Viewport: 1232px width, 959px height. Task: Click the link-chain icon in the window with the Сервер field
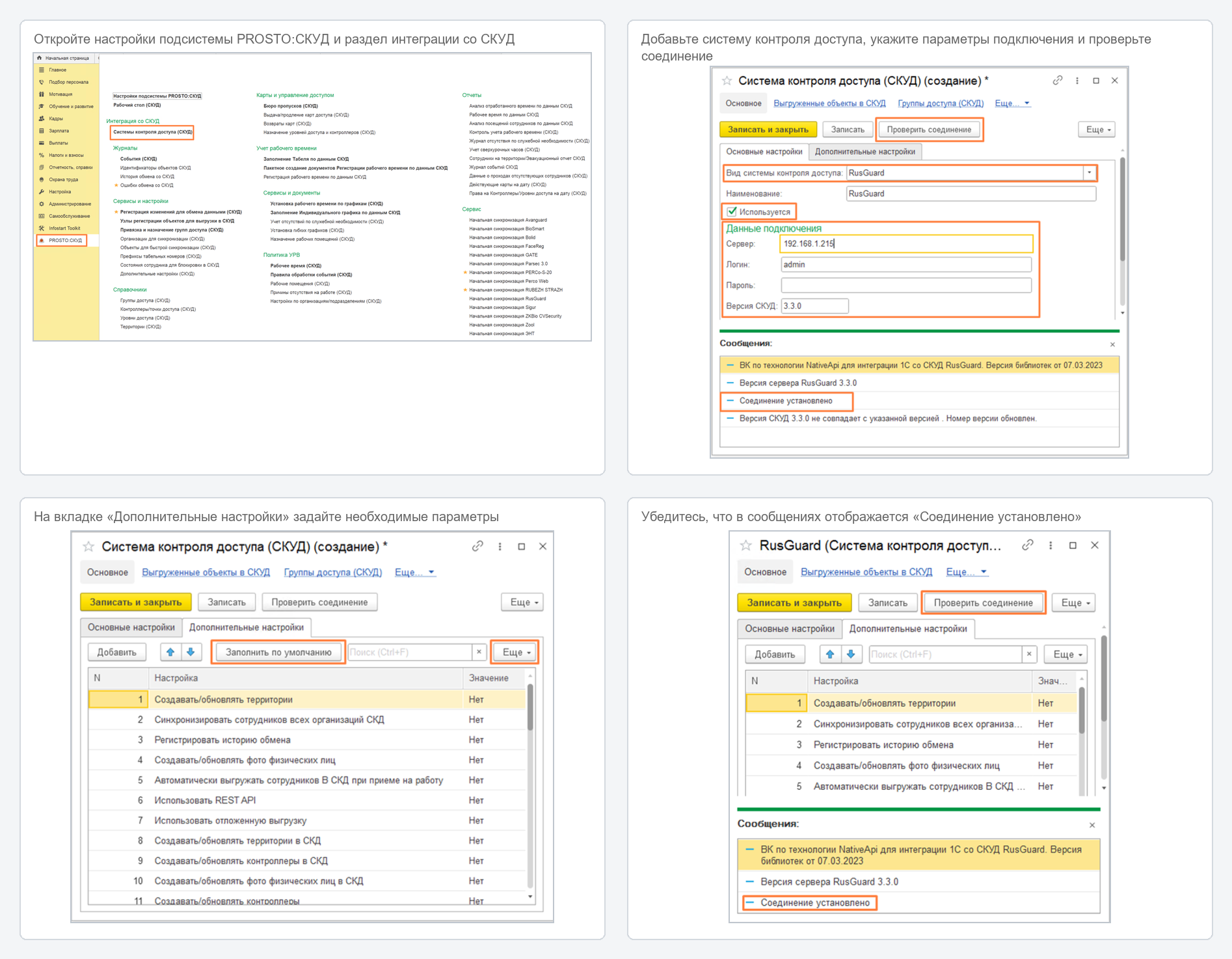pos(1058,81)
